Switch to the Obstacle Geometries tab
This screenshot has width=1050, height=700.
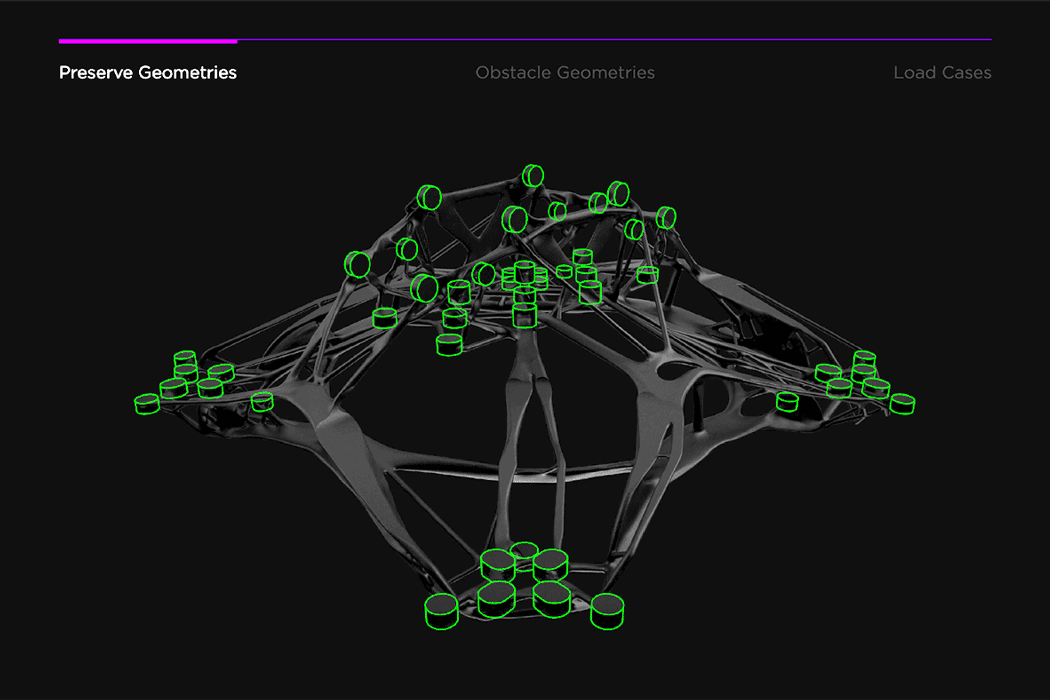click(565, 73)
